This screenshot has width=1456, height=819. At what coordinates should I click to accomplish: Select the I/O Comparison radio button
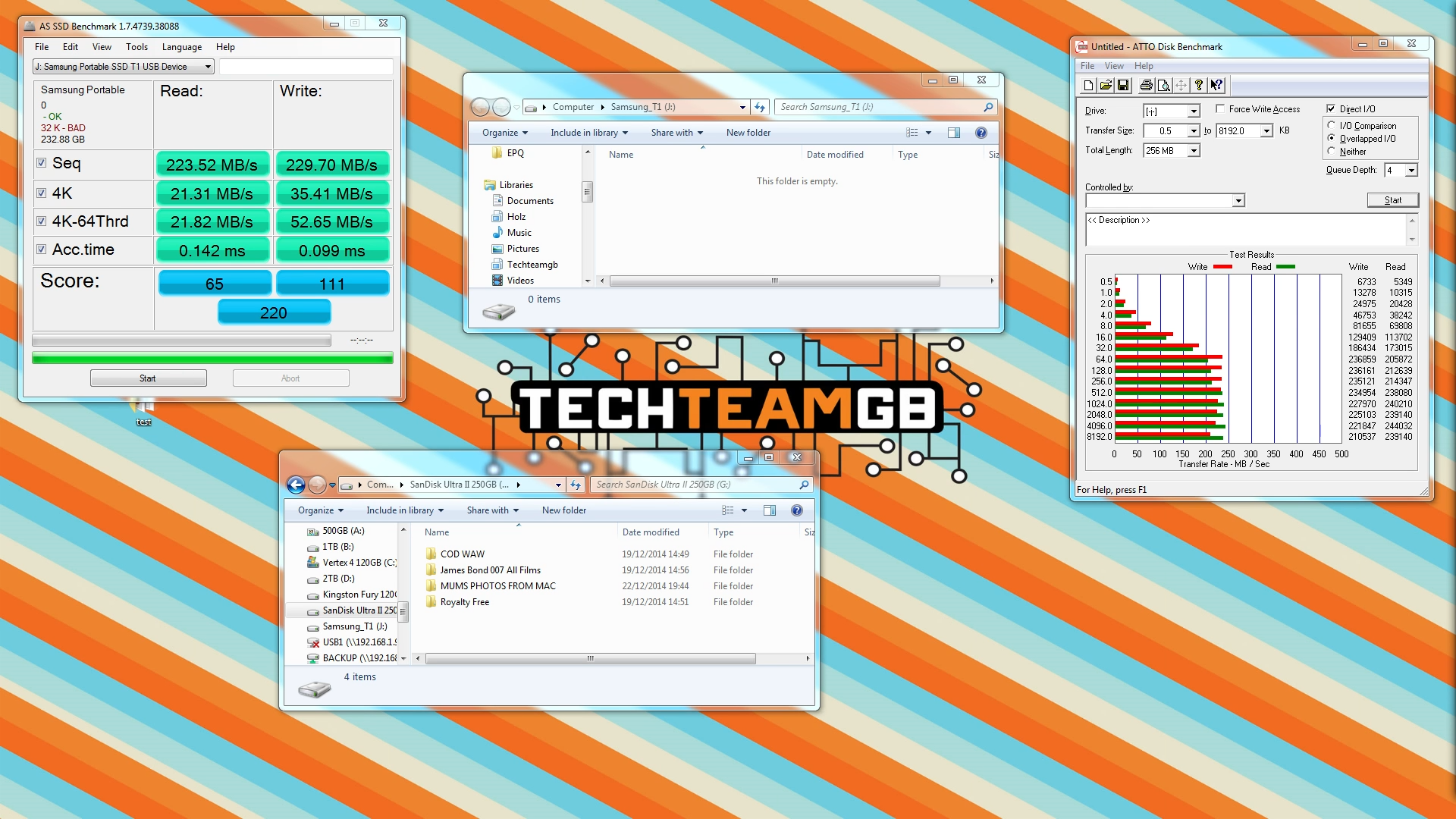[1332, 126]
